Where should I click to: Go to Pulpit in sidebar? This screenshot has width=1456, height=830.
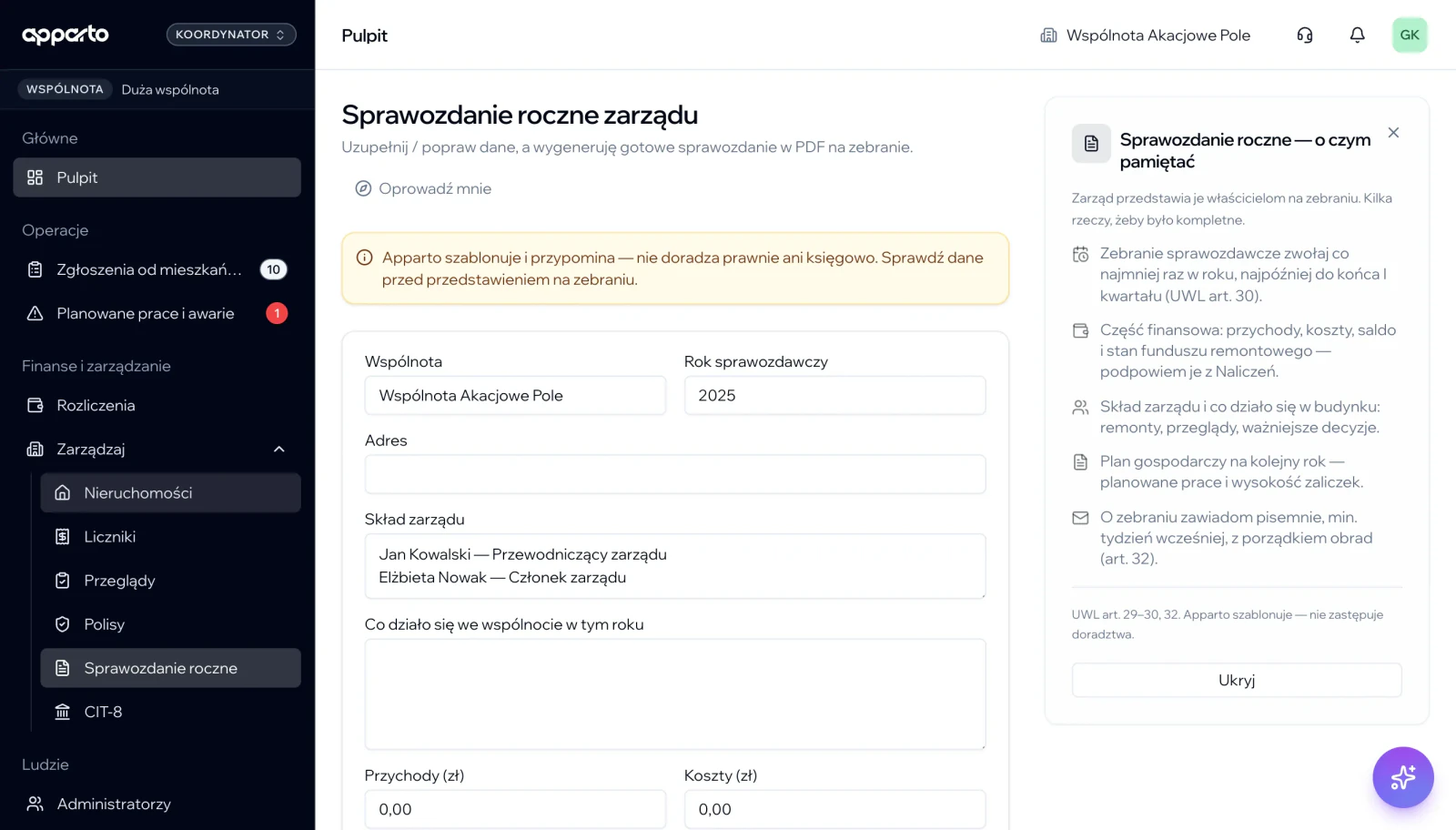[x=157, y=177]
